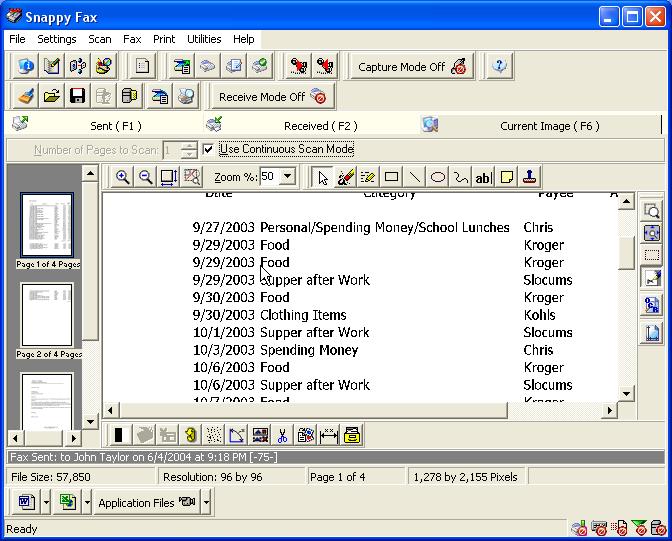Image resolution: width=672 pixels, height=541 pixels.
Task: Open the File menu
Action: click(x=17, y=39)
